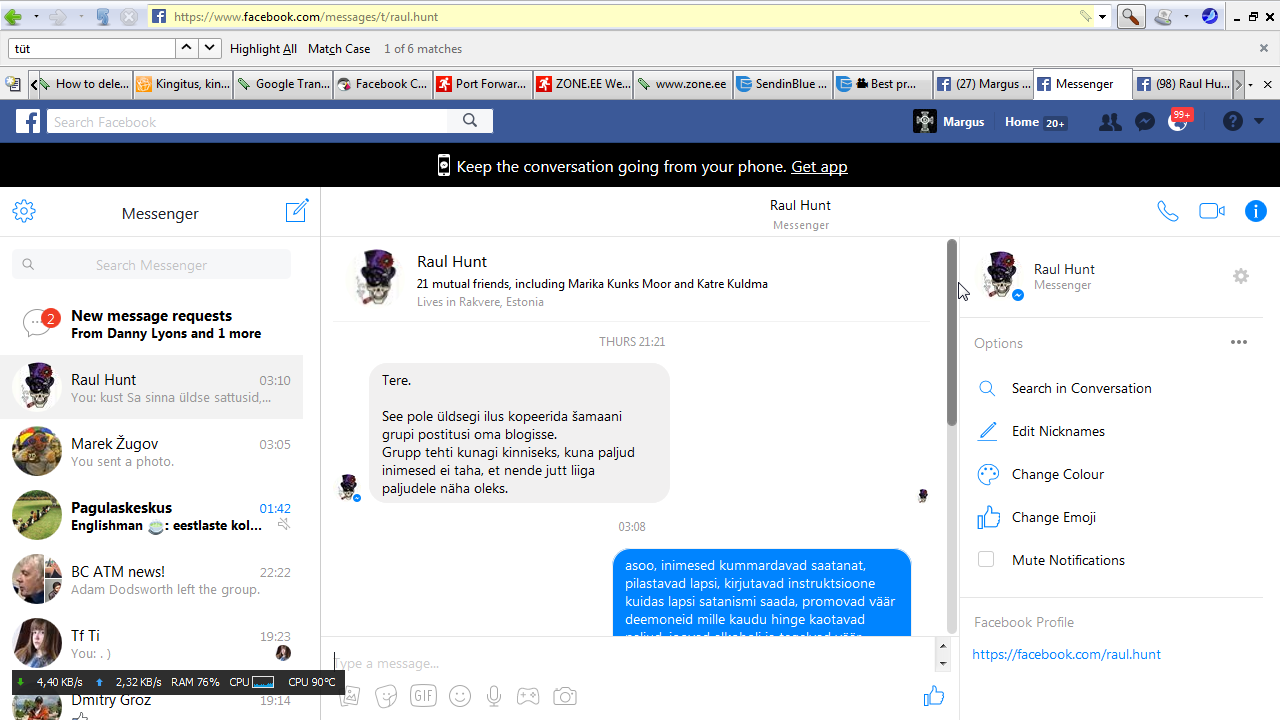The width and height of the screenshot is (1280, 720).
Task: Open back history dropdown arrow
Action: [36, 17]
